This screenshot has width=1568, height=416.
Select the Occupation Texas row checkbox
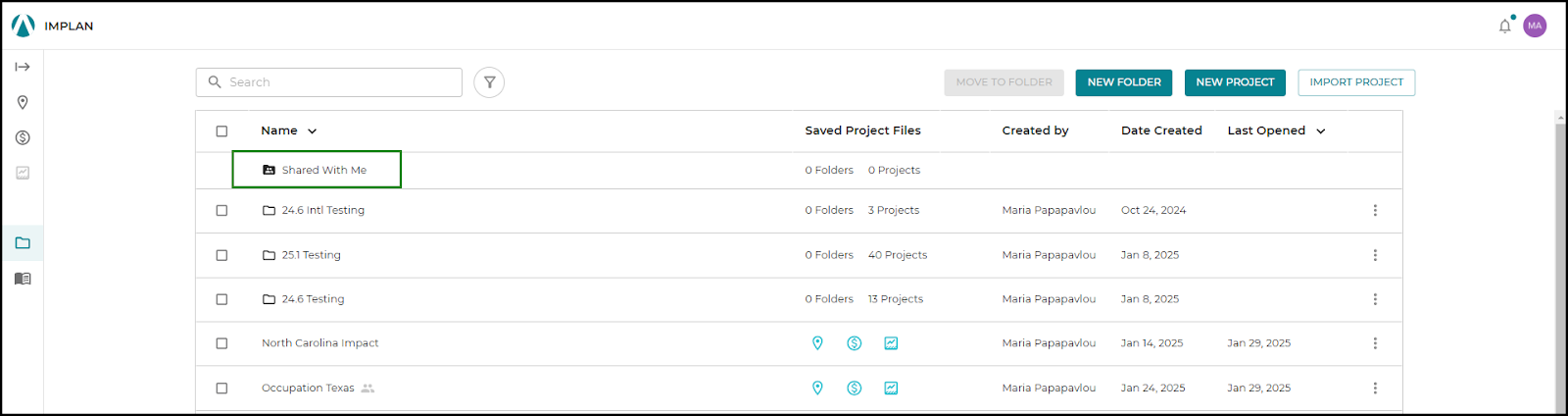(x=221, y=389)
